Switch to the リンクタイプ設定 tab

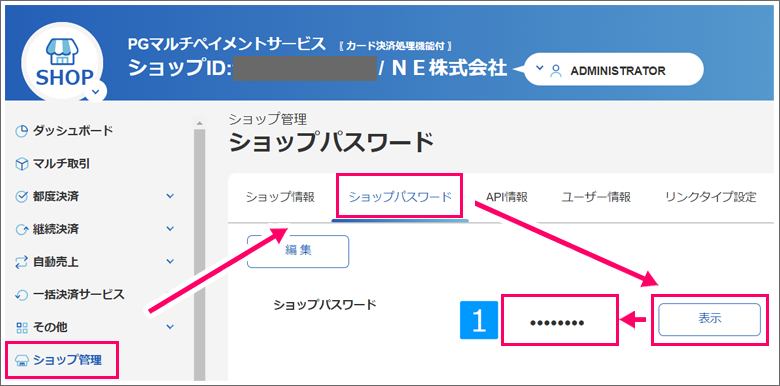(710, 197)
